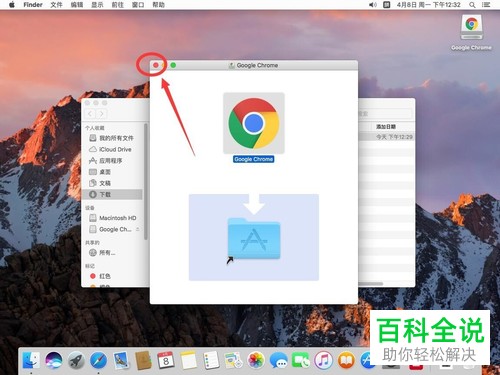The width and height of the screenshot is (500, 375).
Task: Open the 编辑 menu
Action: click(77, 5)
